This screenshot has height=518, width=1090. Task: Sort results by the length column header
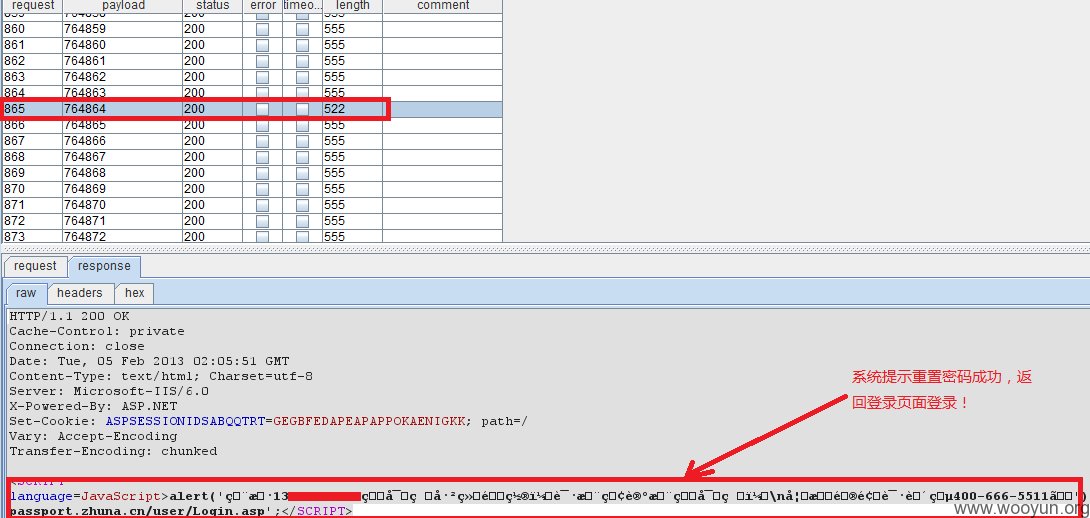(x=352, y=6)
